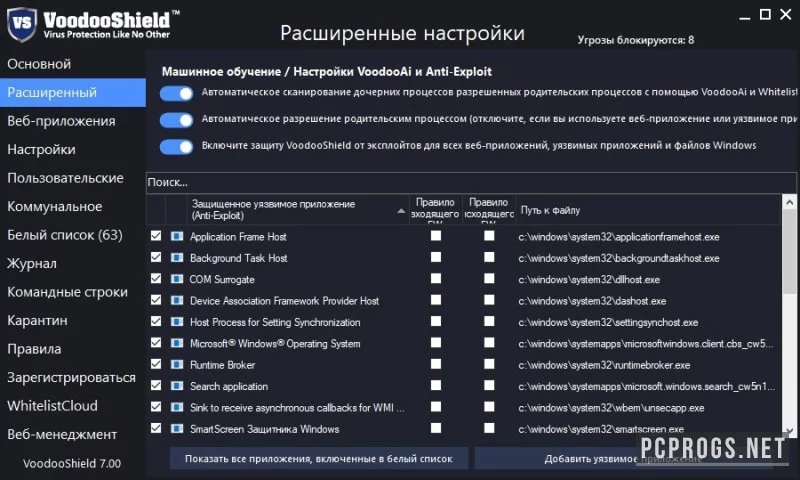The width and height of the screenshot is (800, 480).
Task: Enable inbound rule for Search application
Action: (436, 385)
